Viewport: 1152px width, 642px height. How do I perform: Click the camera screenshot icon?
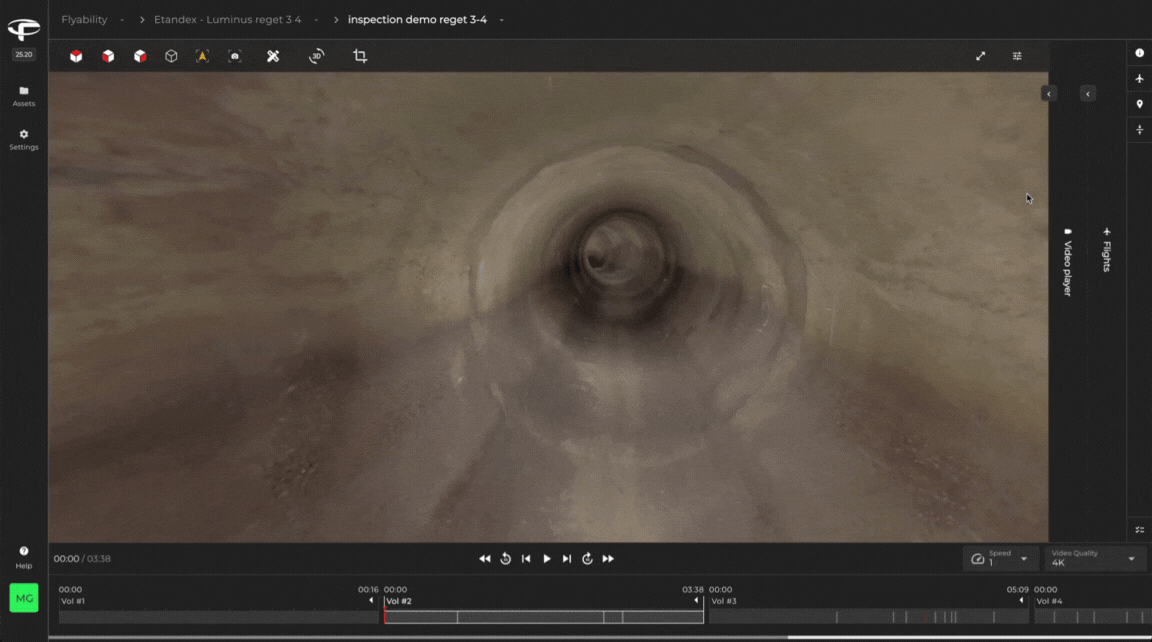click(x=234, y=57)
